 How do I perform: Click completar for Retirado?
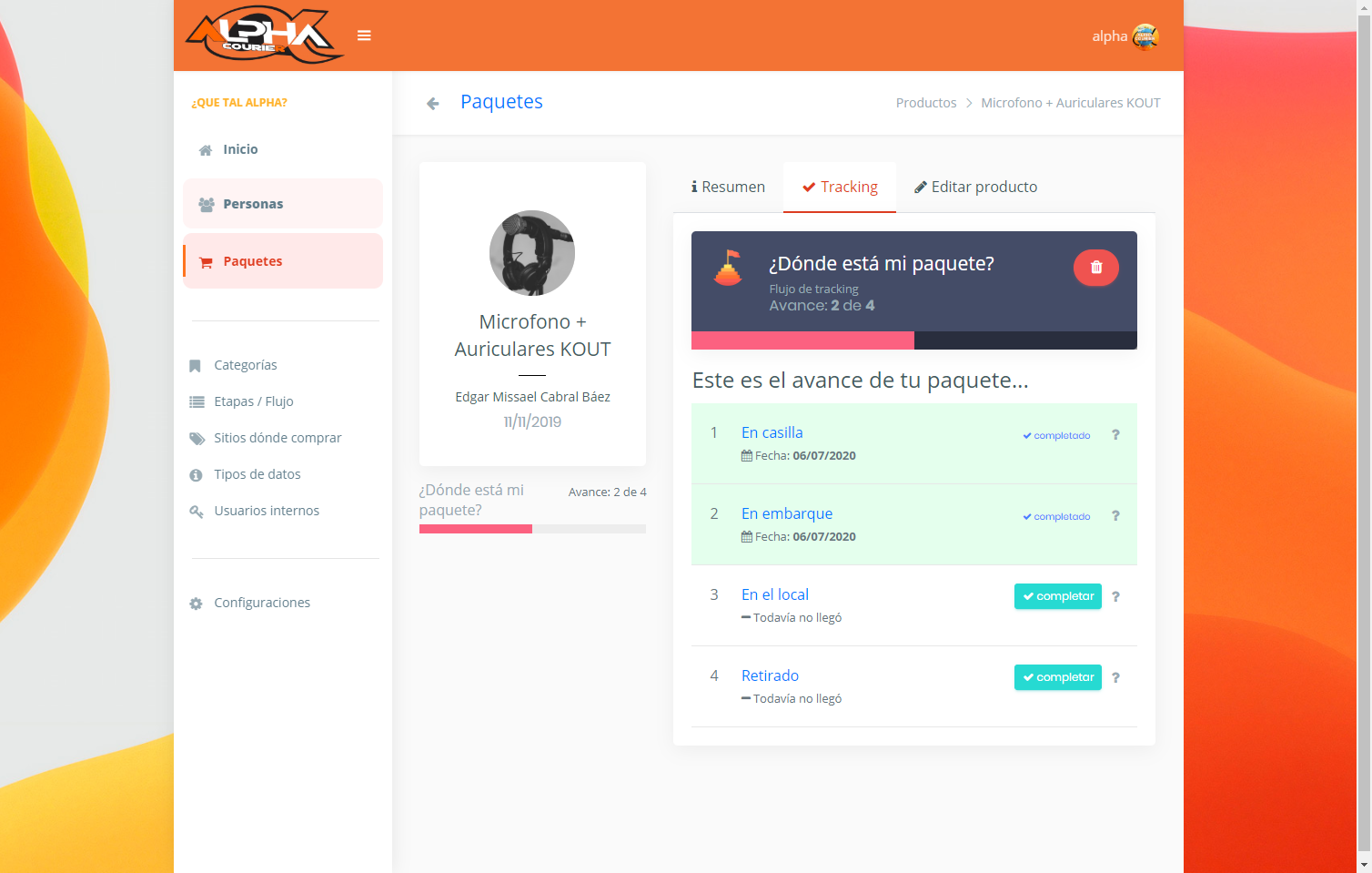click(x=1058, y=677)
